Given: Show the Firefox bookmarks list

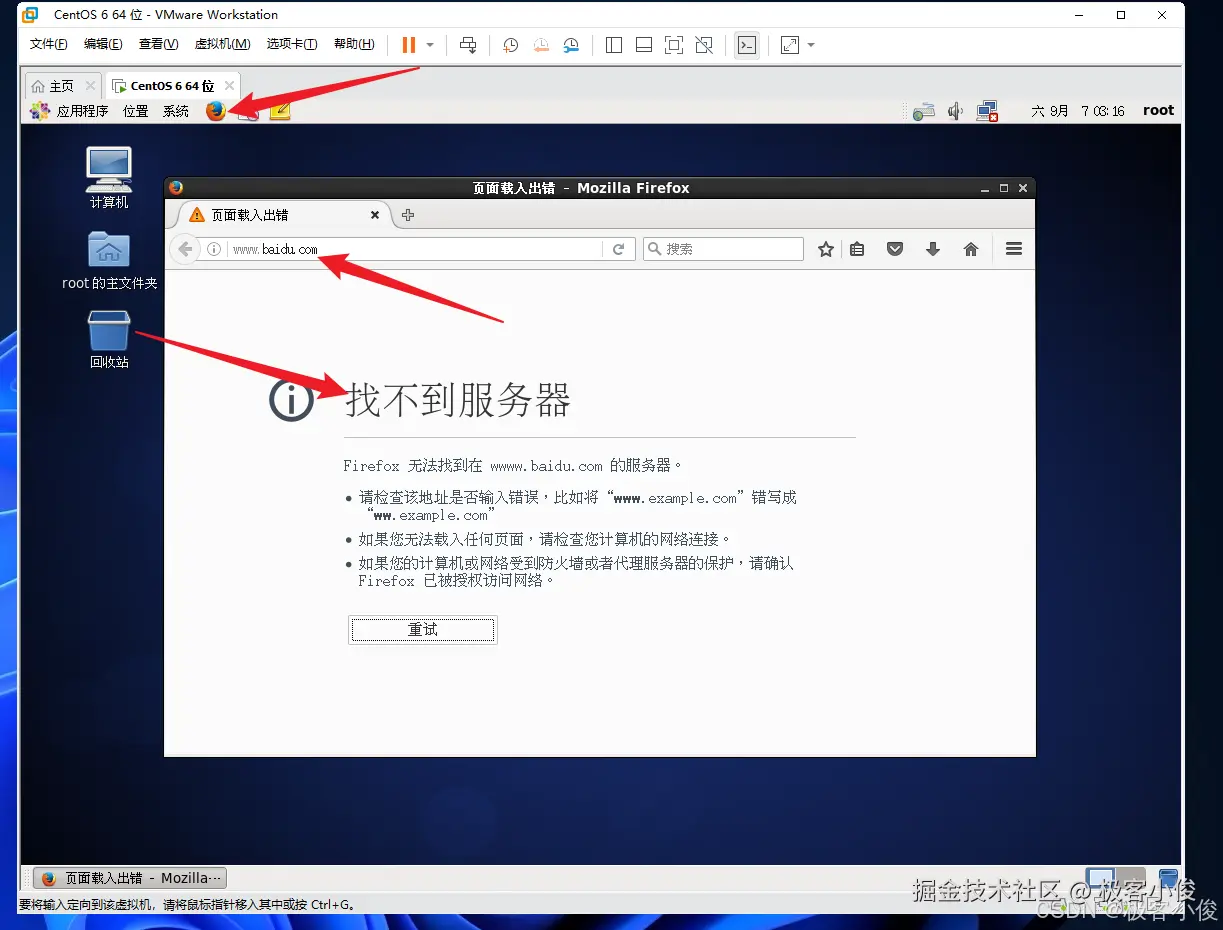Looking at the screenshot, I should click(x=857, y=249).
